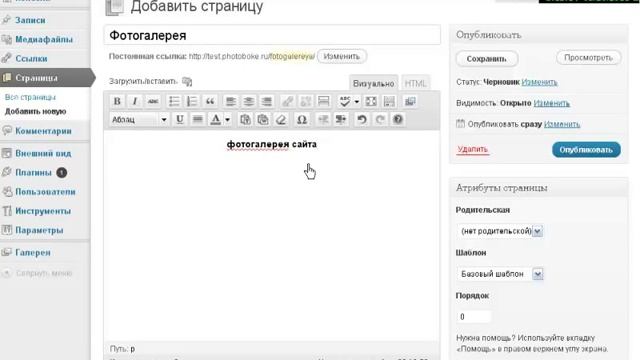The width and height of the screenshot is (640, 360).
Task: Switch to the HTML editor tab
Action: point(415,83)
